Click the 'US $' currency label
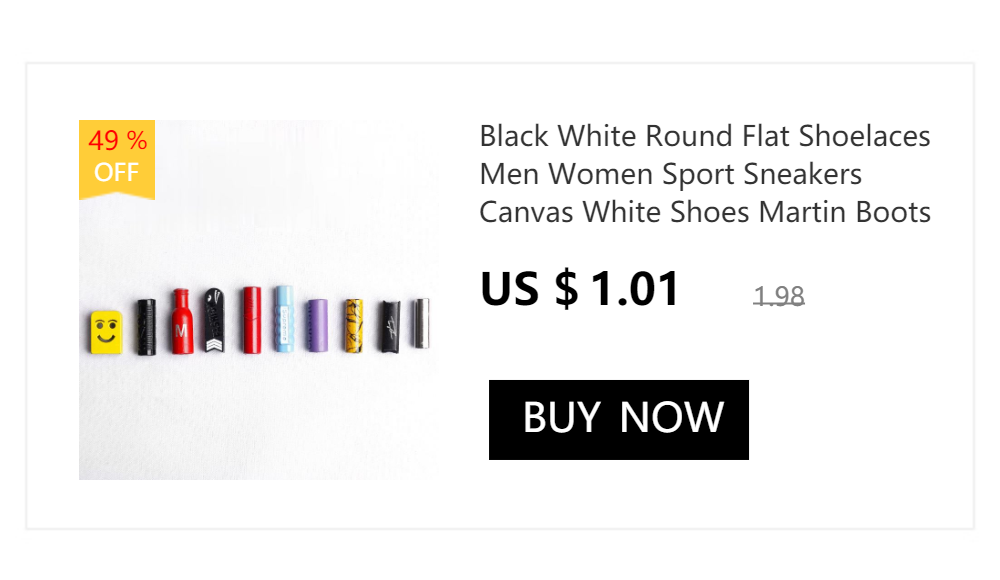 pos(529,290)
